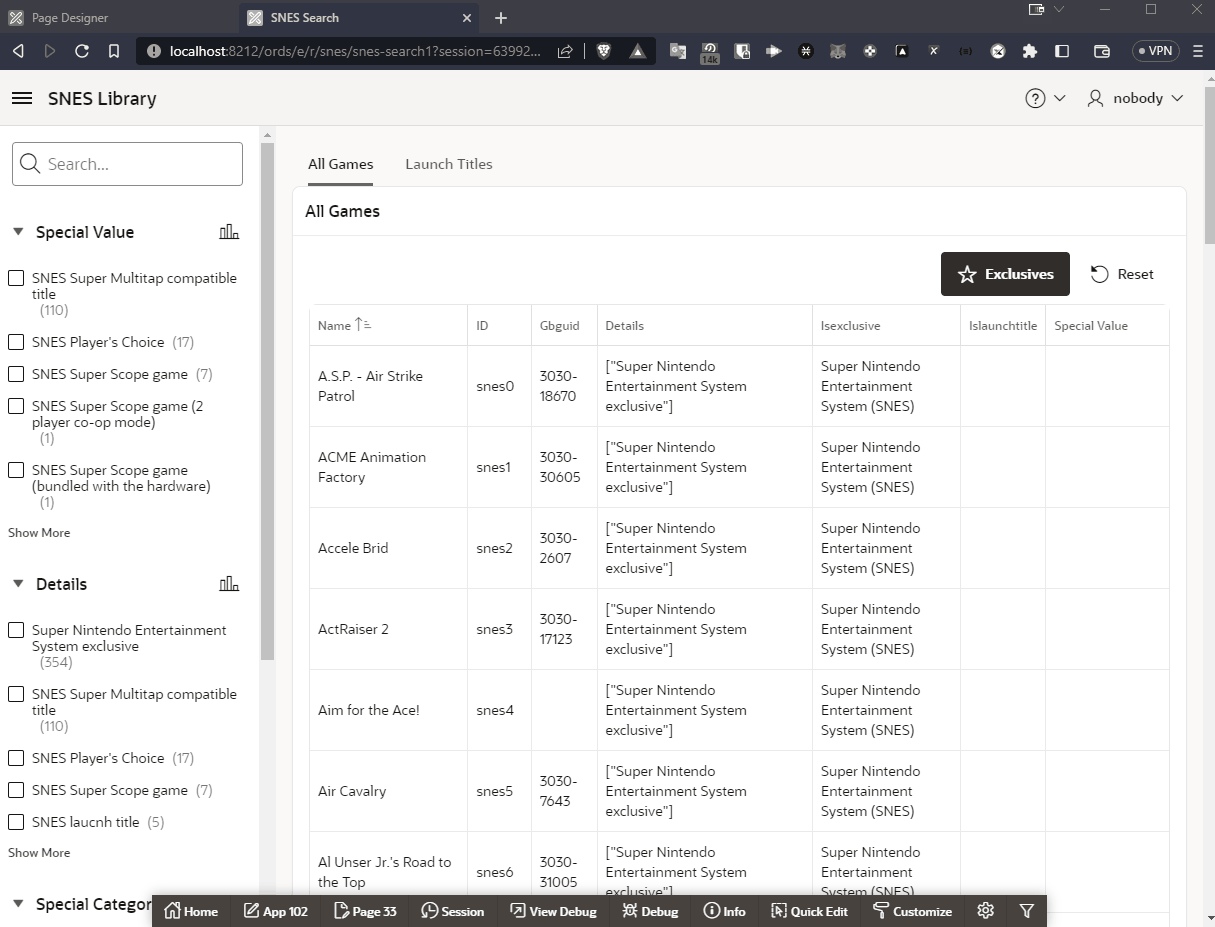Click the funnel icon in developer toolbar
The image size is (1215, 927).
click(1027, 911)
